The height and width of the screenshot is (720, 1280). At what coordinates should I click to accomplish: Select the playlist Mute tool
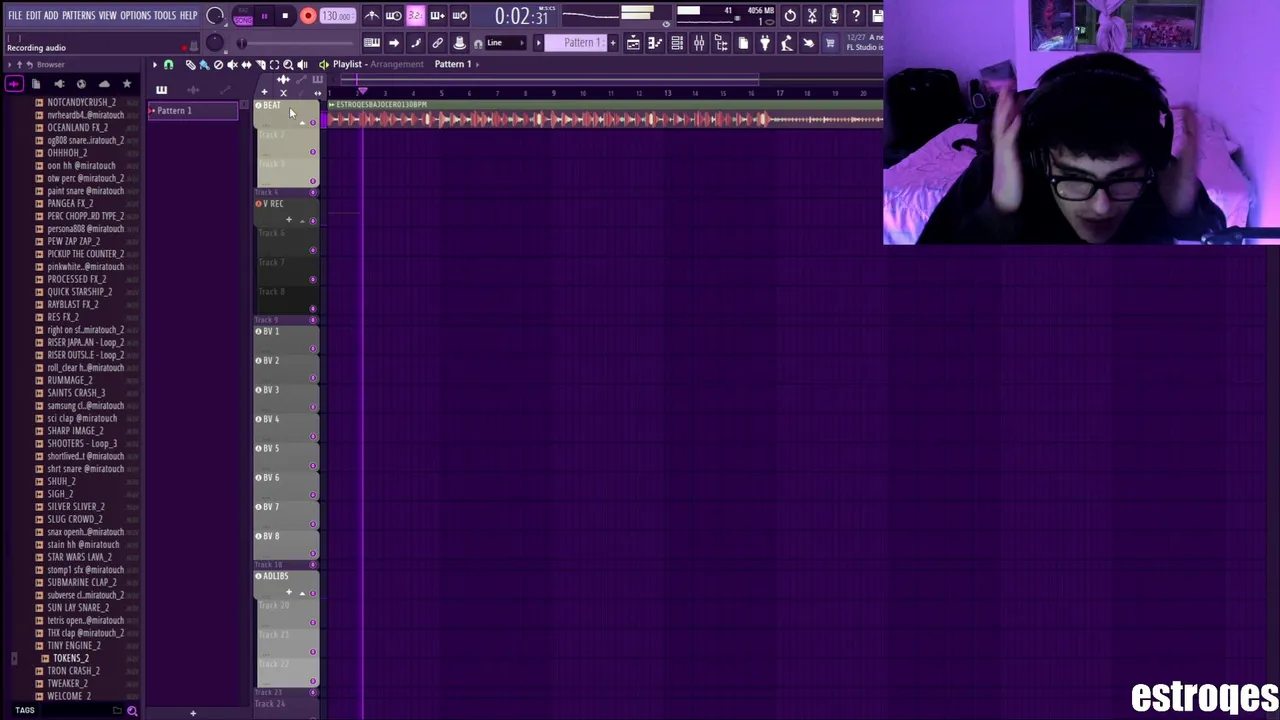232,64
